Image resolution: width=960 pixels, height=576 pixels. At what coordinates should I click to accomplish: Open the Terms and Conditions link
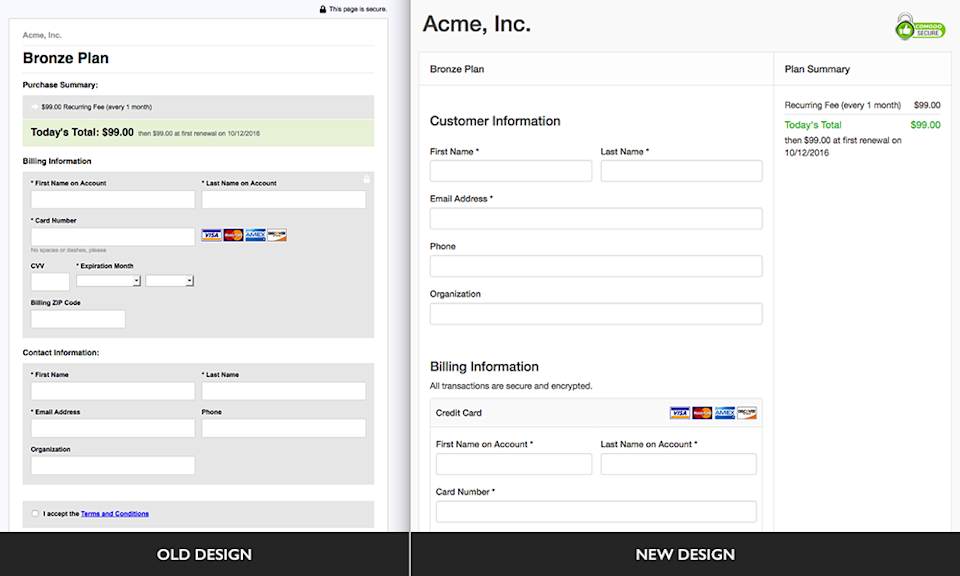[114, 514]
